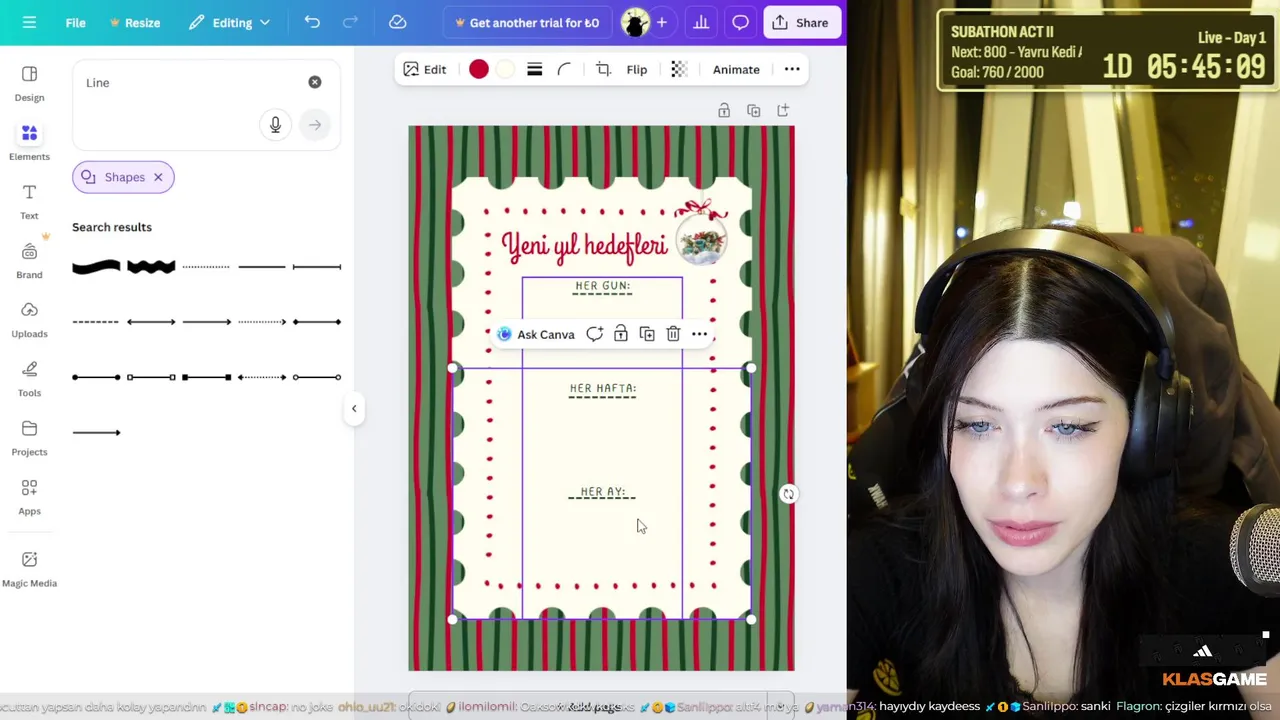Open more toolbar options ellipsis
This screenshot has height=720, width=1280.
point(792,69)
